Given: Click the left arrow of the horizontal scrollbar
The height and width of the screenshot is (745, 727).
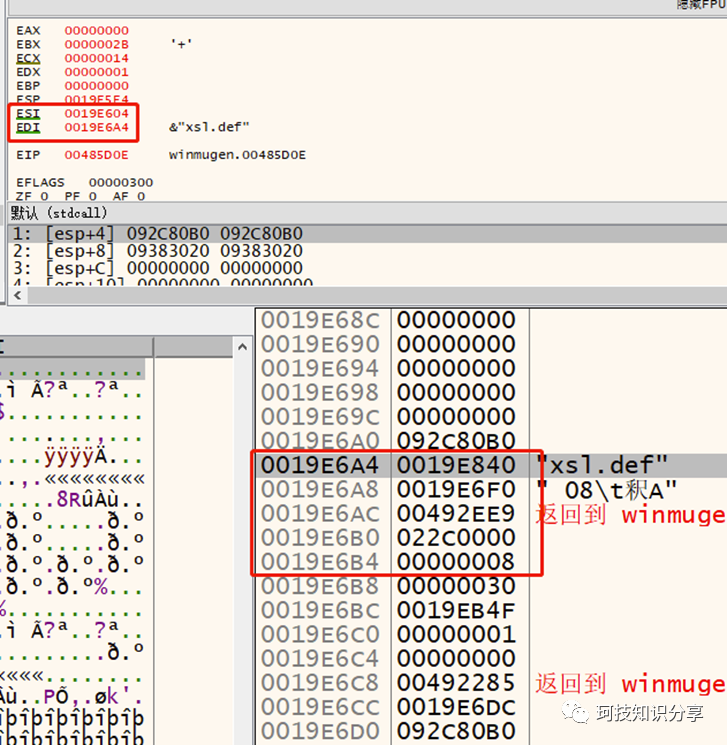Looking at the screenshot, I should click(18, 296).
